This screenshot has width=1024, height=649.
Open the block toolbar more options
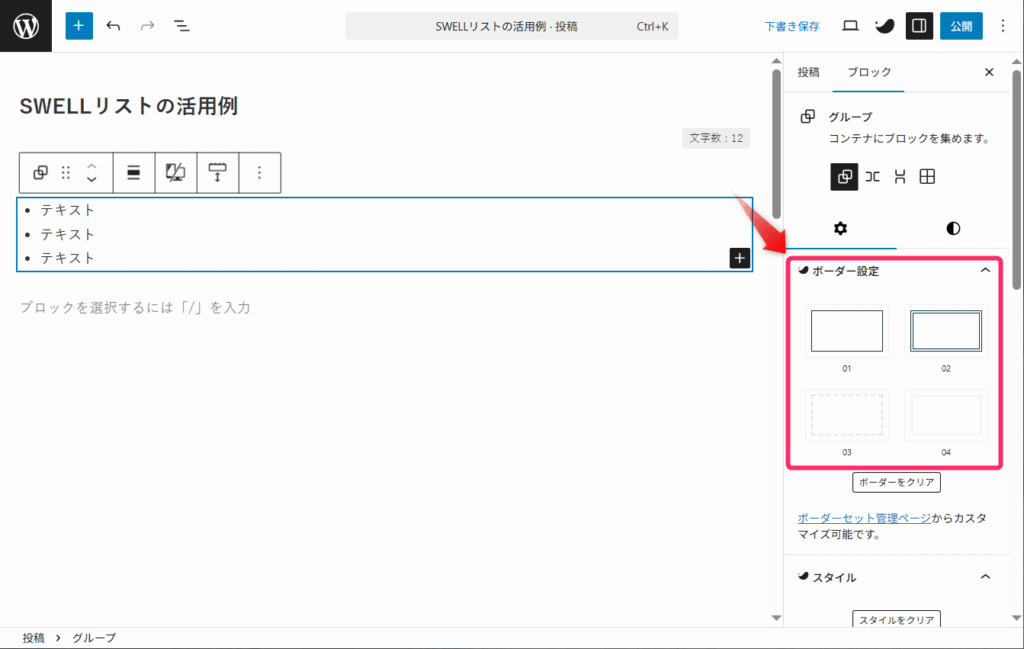click(259, 172)
